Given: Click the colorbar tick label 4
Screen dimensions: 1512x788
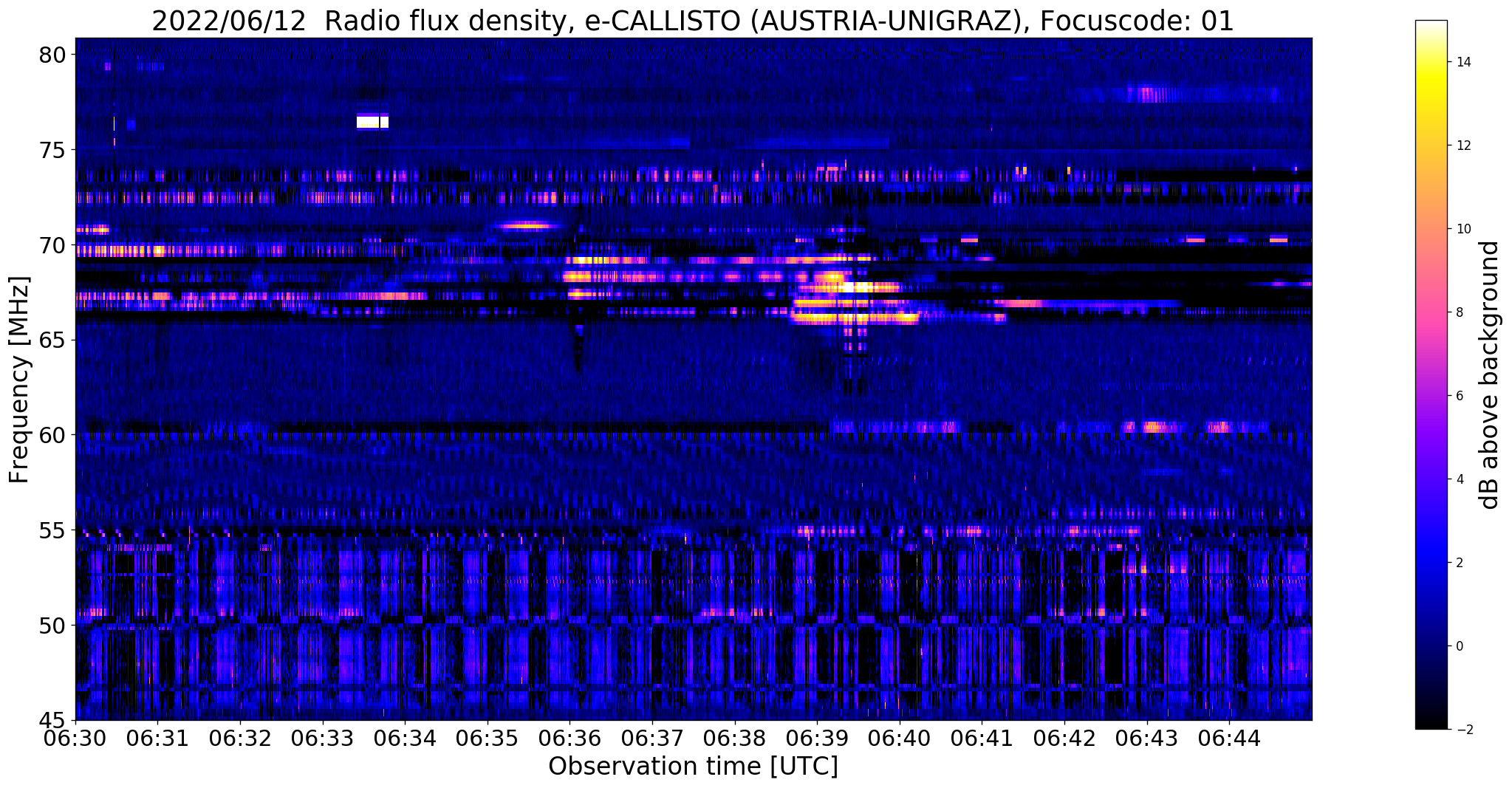Looking at the screenshot, I should click(1459, 479).
